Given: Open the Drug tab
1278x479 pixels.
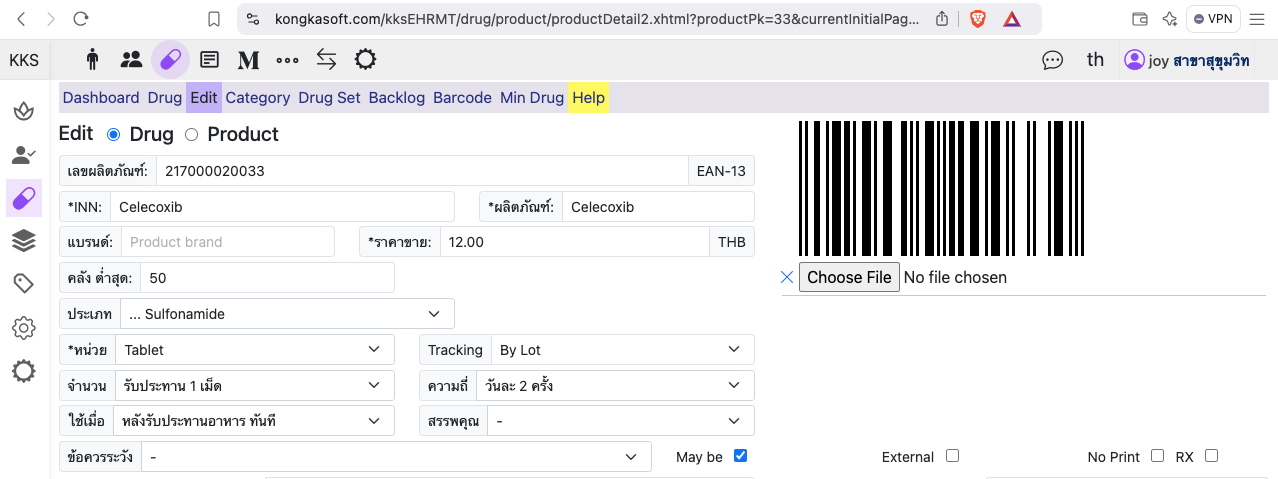Looking at the screenshot, I should point(165,97).
